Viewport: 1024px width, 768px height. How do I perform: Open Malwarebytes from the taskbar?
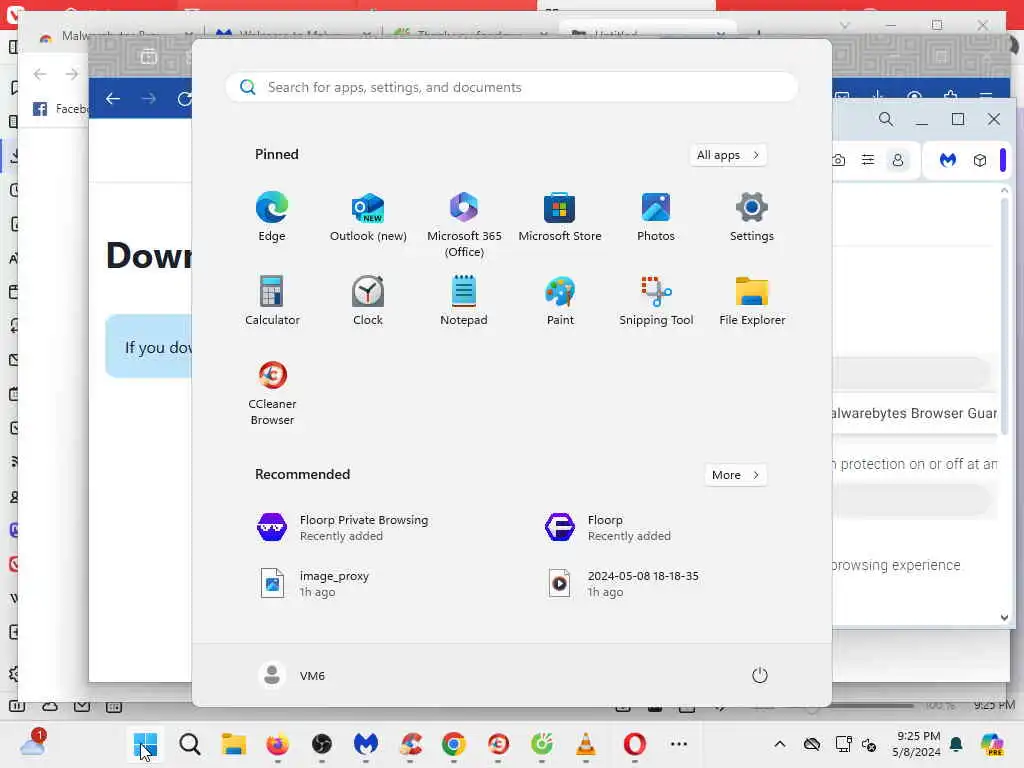point(366,744)
